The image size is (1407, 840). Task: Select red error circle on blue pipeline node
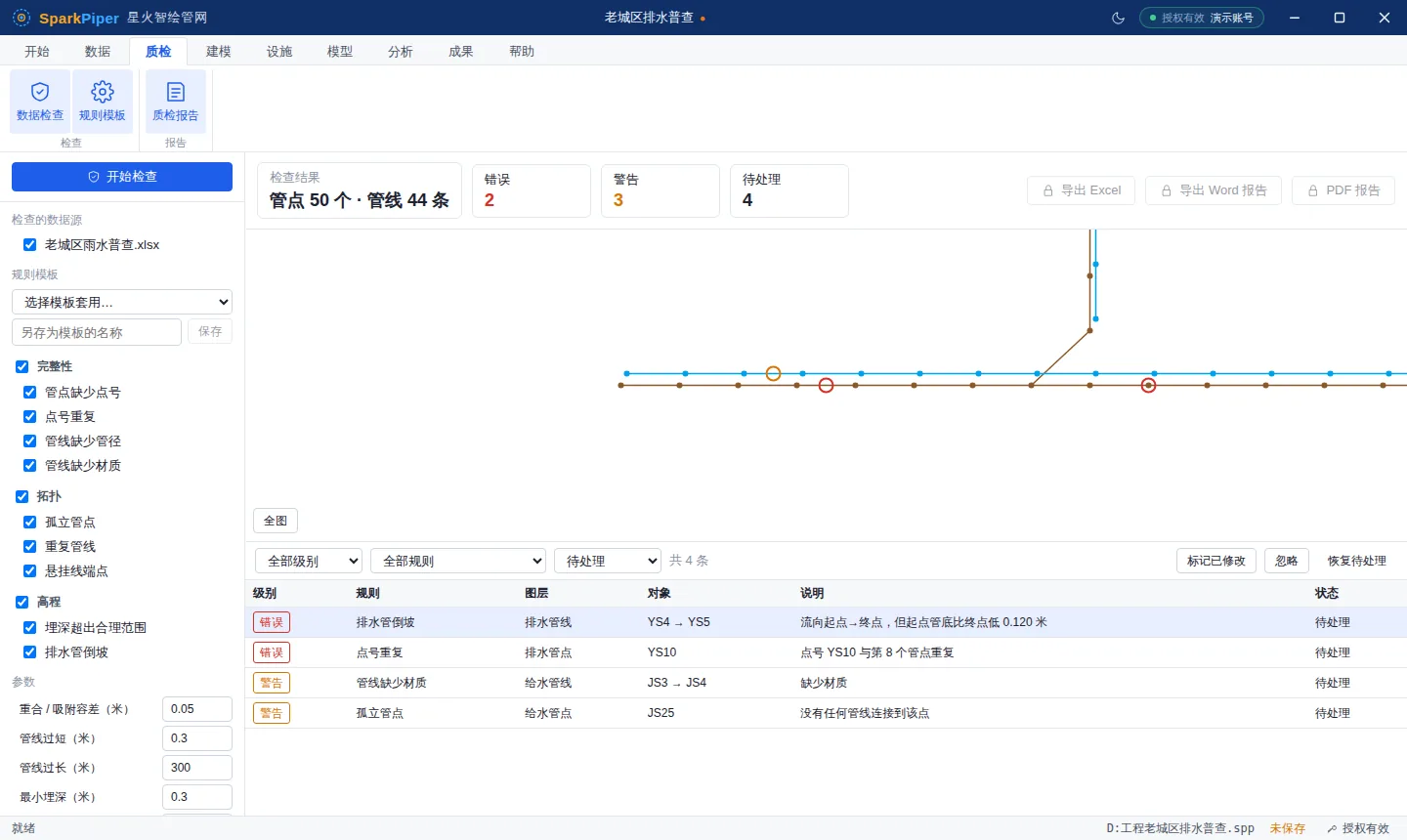click(1149, 385)
